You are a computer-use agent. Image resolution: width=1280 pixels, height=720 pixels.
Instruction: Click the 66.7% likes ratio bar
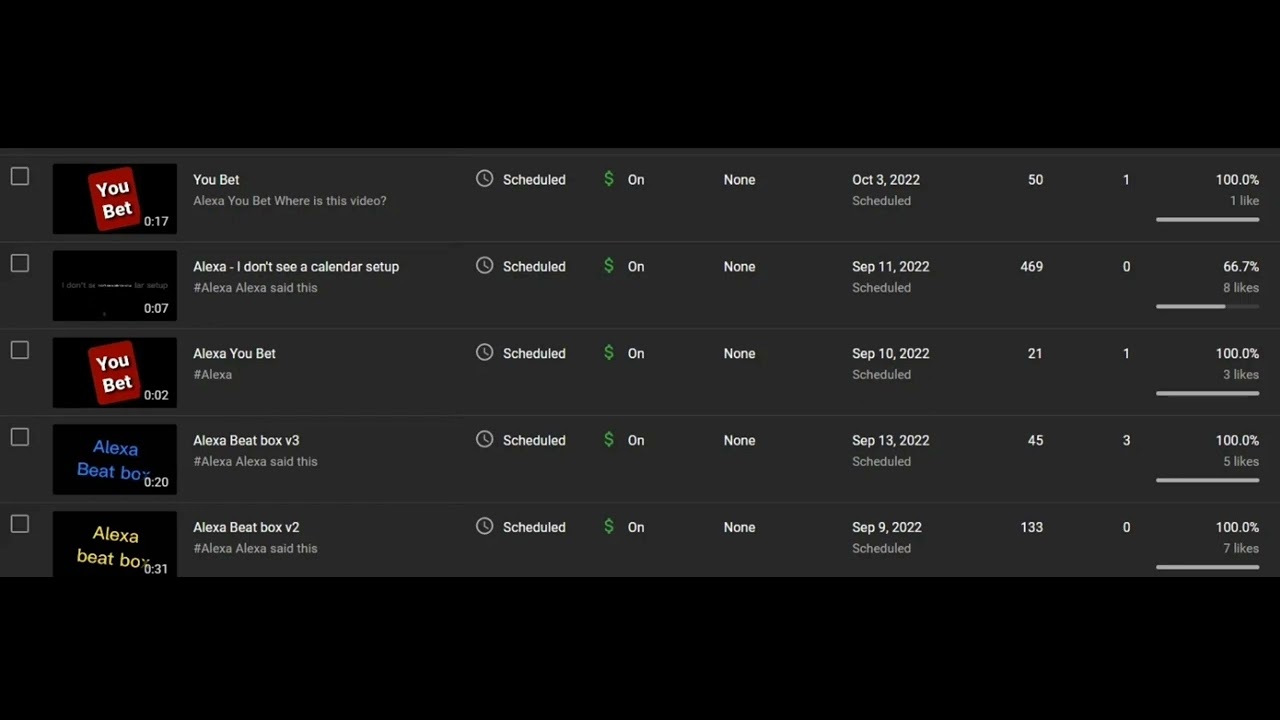(x=1207, y=306)
